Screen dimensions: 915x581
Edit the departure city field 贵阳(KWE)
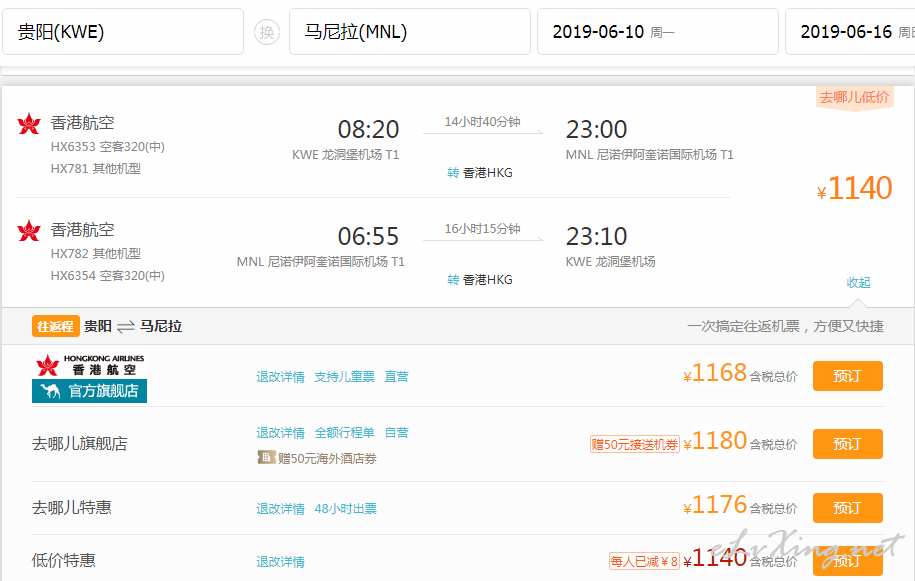click(x=123, y=32)
